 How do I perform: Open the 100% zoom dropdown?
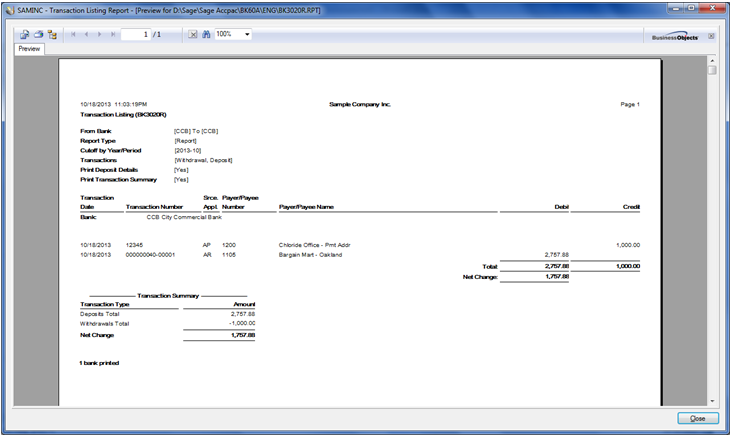247,34
